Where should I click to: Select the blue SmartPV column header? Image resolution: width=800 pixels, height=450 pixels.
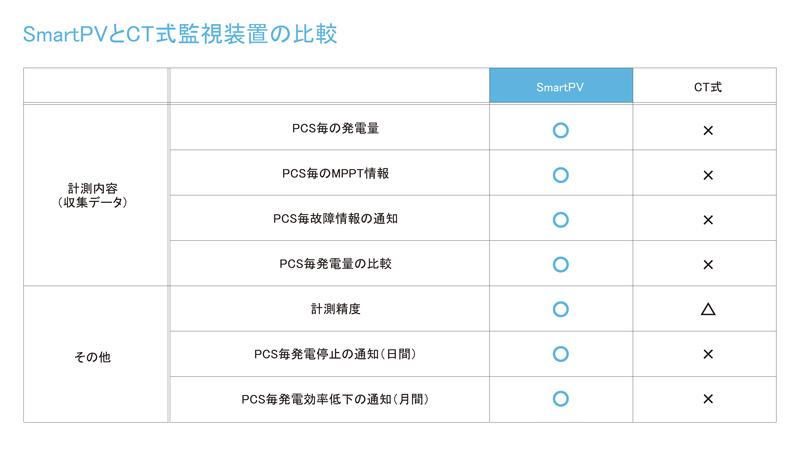[560, 87]
